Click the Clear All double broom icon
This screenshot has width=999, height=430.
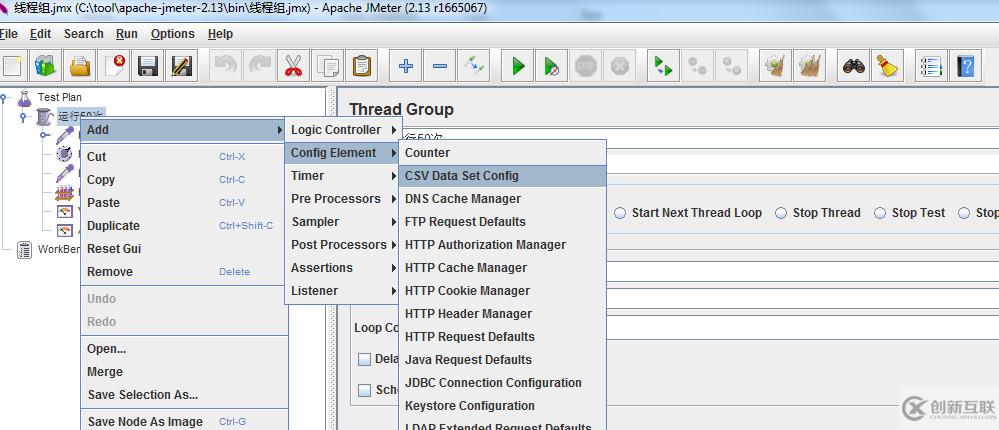coord(810,66)
